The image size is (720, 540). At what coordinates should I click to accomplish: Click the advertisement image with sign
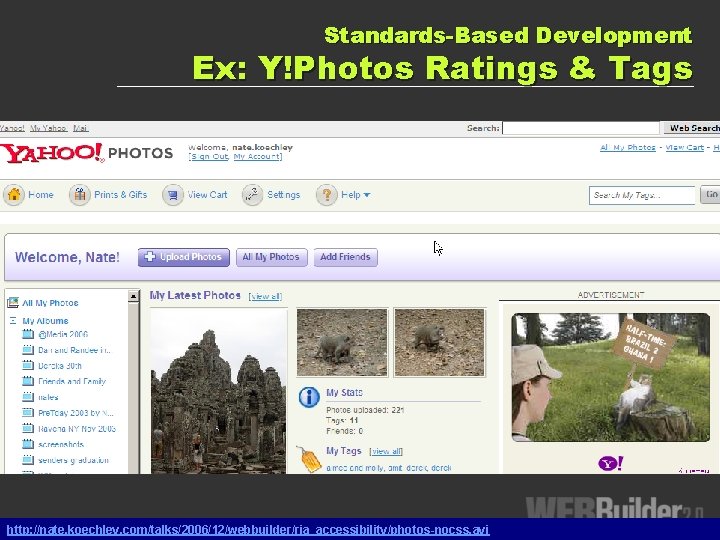point(611,377)
